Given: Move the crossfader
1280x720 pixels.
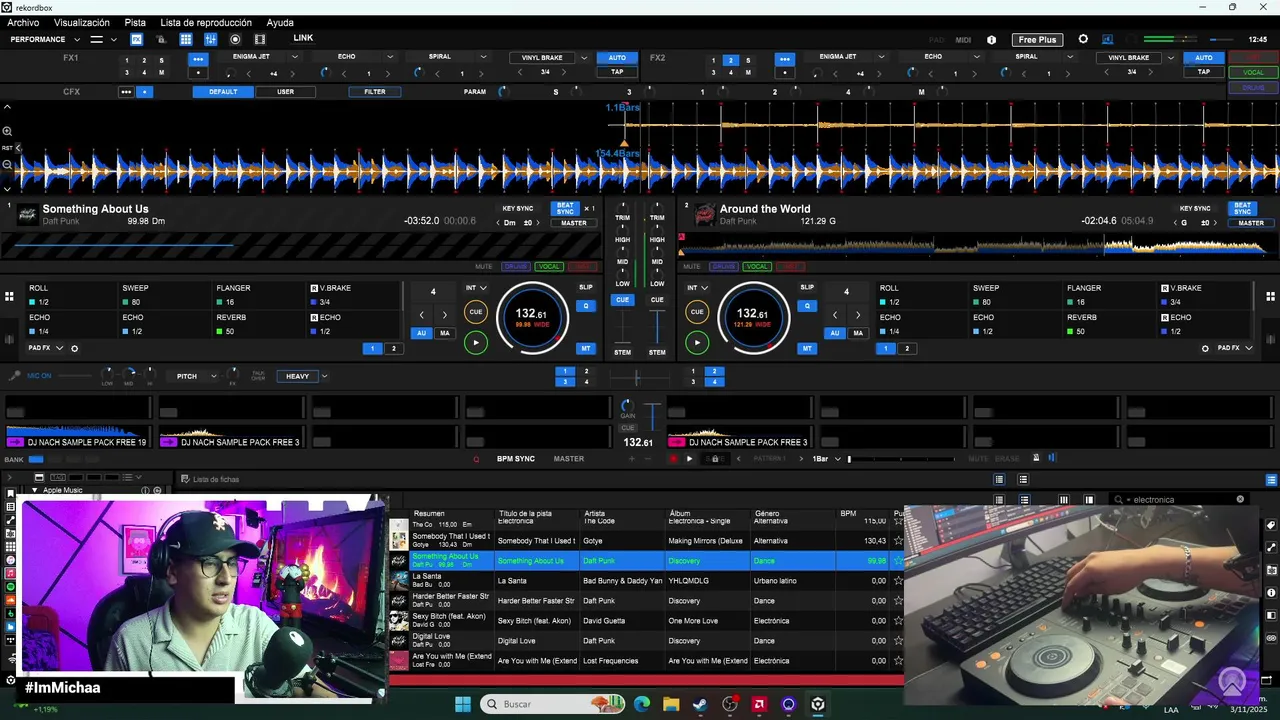Looking at the screenshot, I should coord(637,377).
